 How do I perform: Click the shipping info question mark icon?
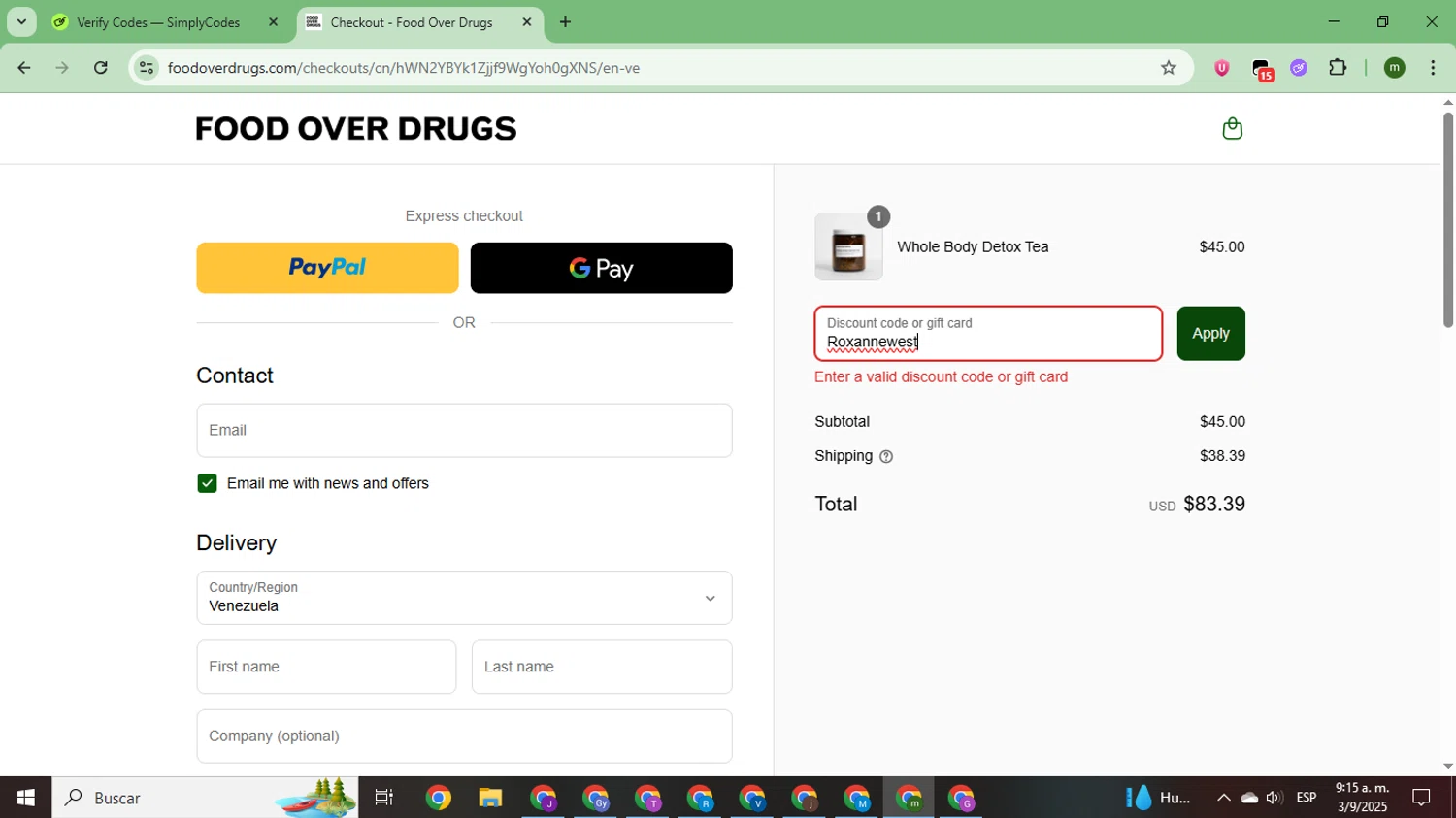(885, 457)
